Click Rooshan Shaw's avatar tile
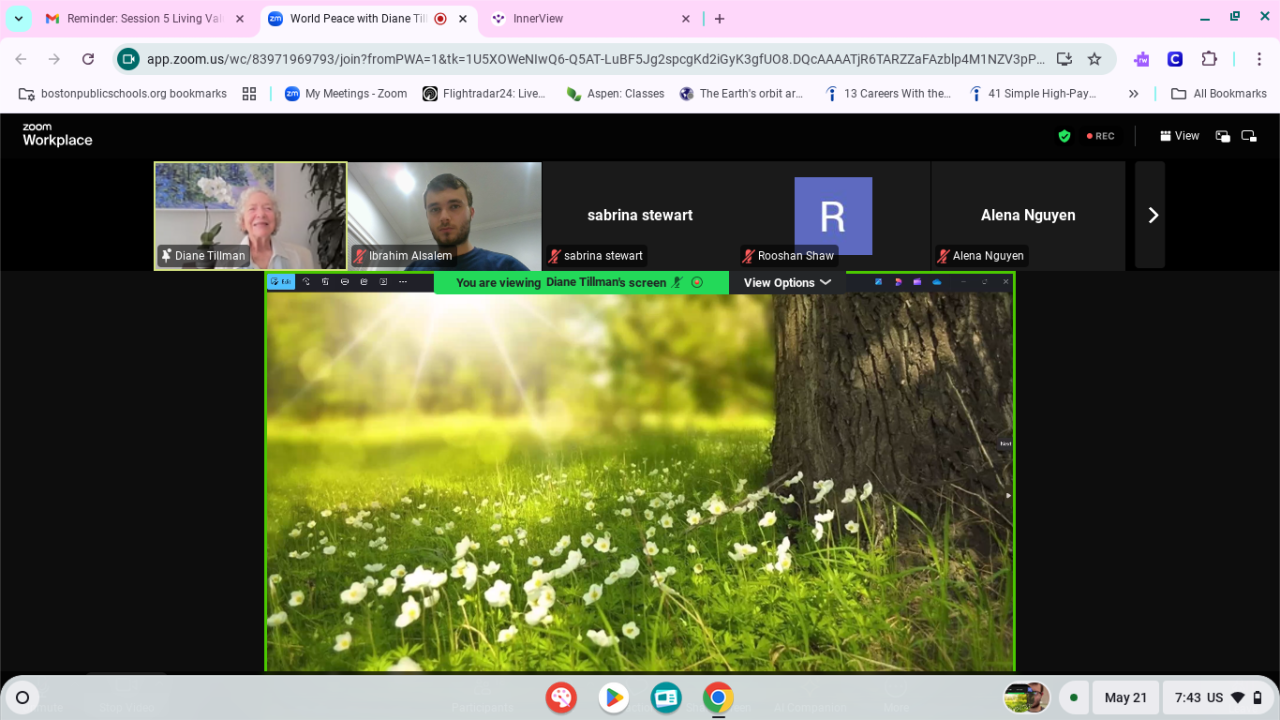The height and width of the screenshot is (720, 1280). [x=833, y=216]
